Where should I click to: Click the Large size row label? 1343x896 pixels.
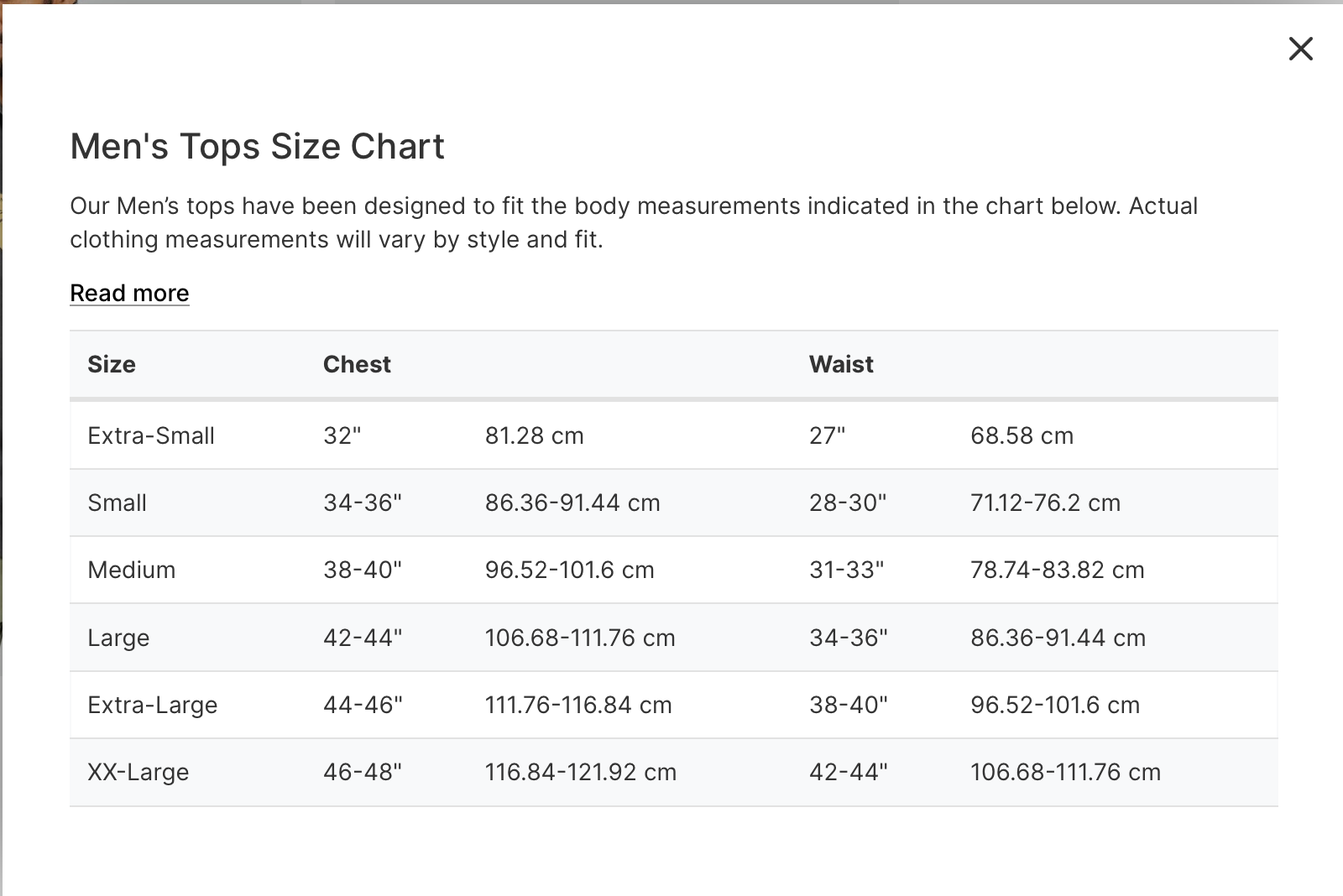(x=118, y=638)
